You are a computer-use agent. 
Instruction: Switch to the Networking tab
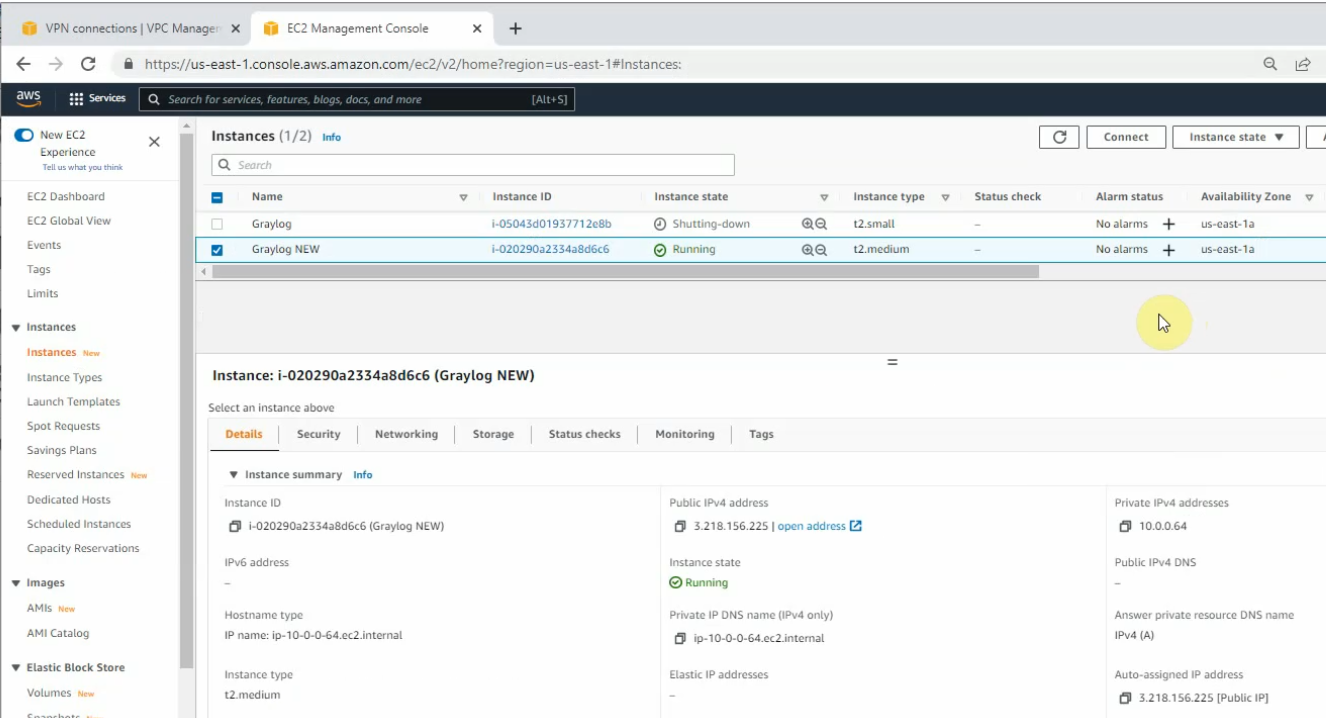click(406, 434)
